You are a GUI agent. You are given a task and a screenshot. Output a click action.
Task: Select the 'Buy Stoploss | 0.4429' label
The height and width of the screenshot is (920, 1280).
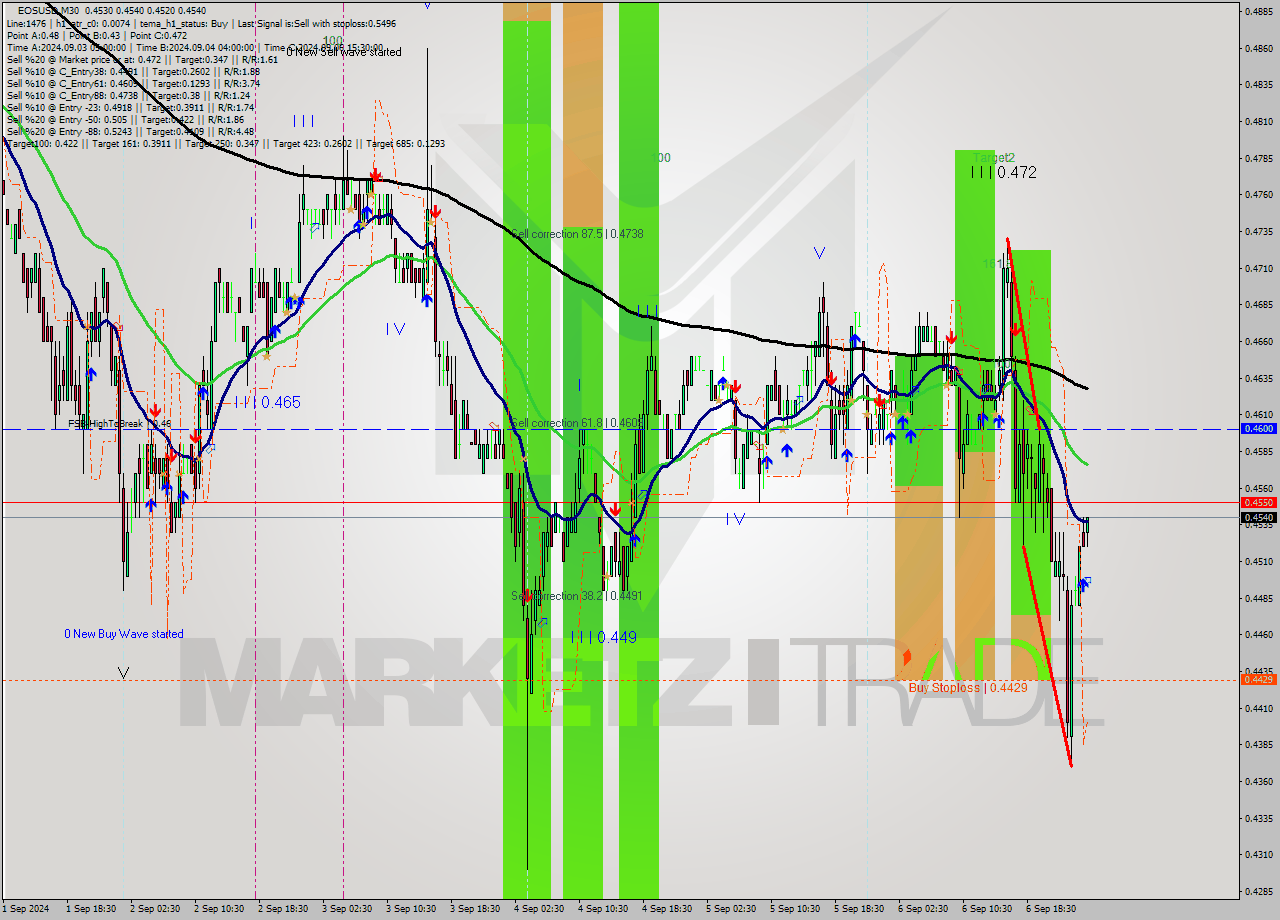pyautogui.click(x=968, y=688)
